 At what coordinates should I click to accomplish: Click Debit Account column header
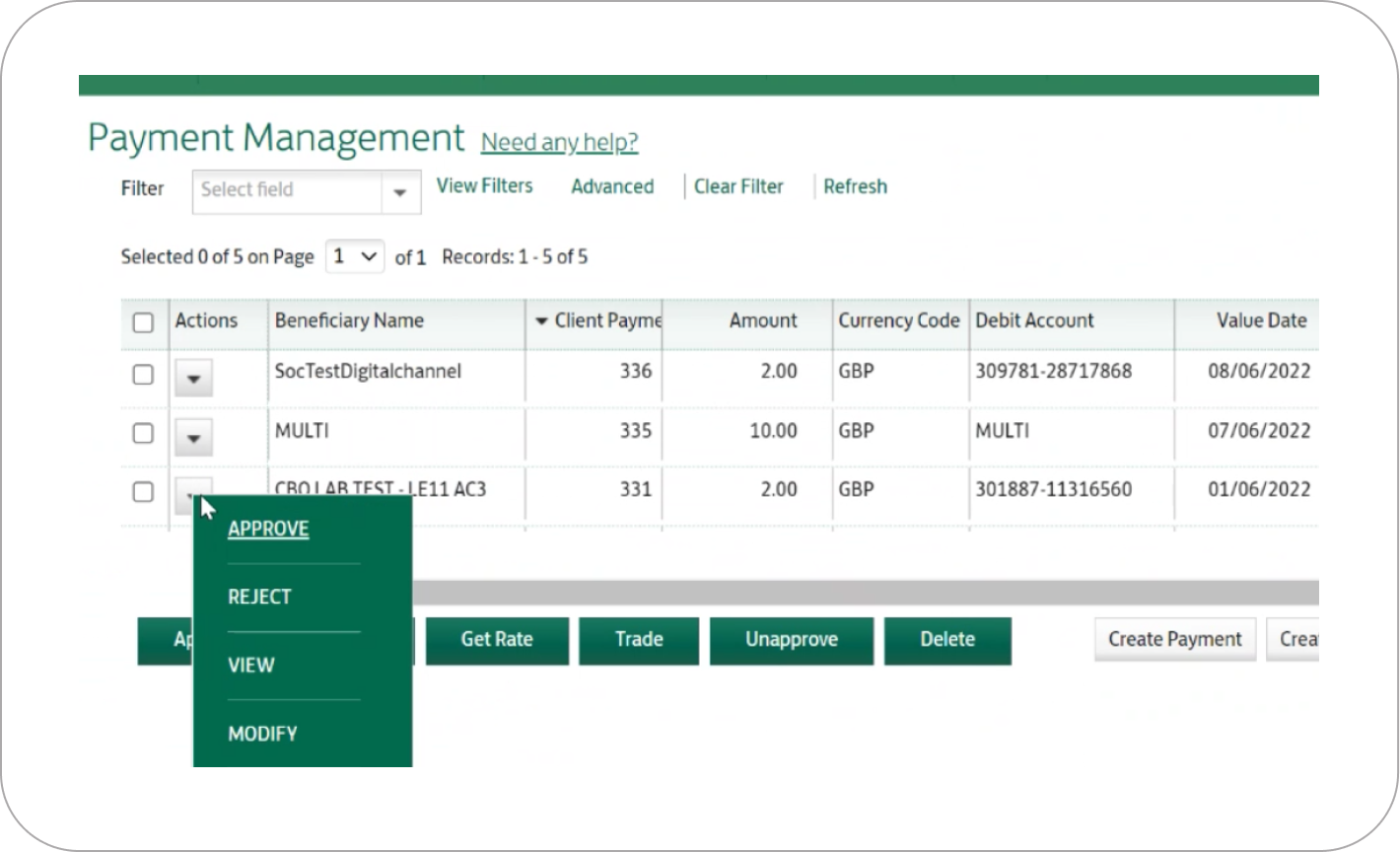point(1034,320)
